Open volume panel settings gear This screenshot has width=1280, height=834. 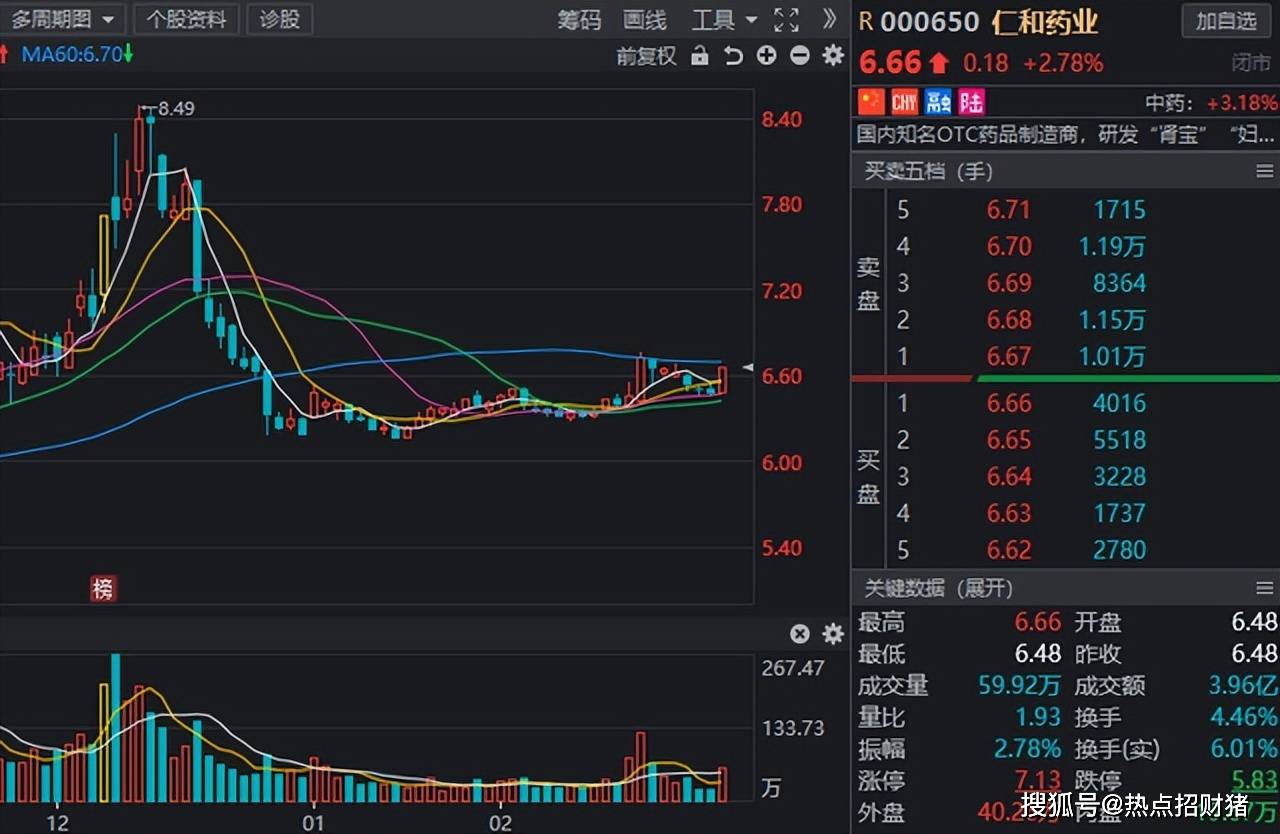832,634
